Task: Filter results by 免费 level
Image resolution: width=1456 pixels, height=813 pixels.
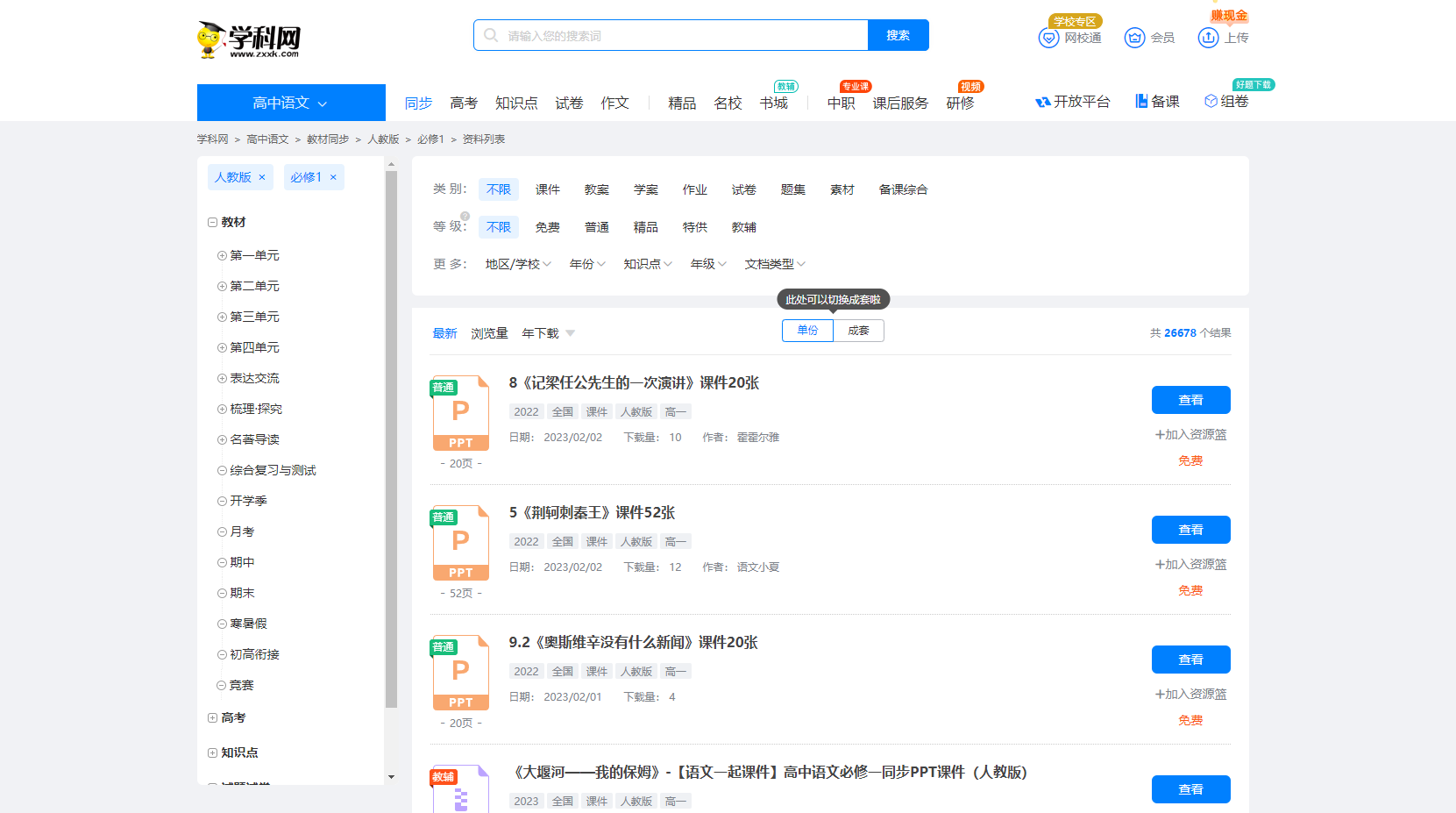Action: [547, 226]
